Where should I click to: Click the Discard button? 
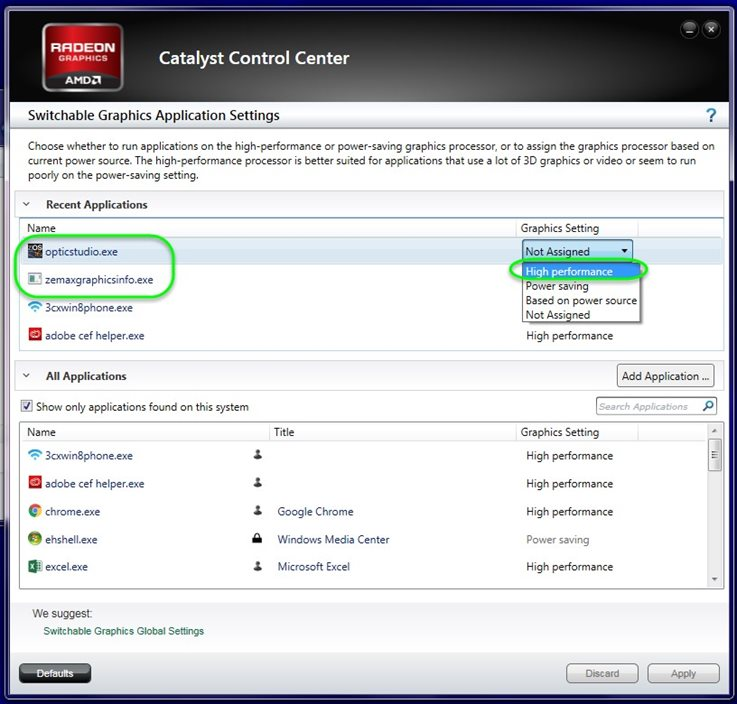coord(602,673)
